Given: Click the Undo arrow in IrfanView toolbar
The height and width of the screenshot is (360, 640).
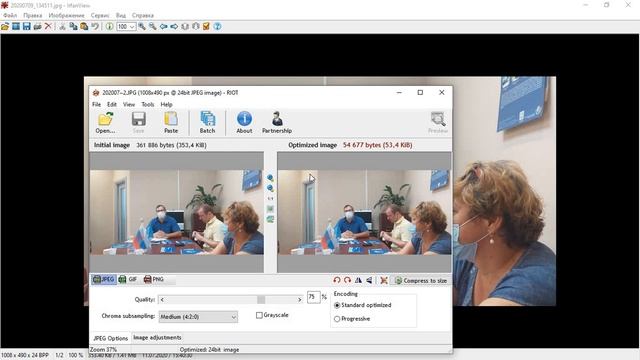Looking at the screenshot, I should pyautogui.click(x=95, y=27).
